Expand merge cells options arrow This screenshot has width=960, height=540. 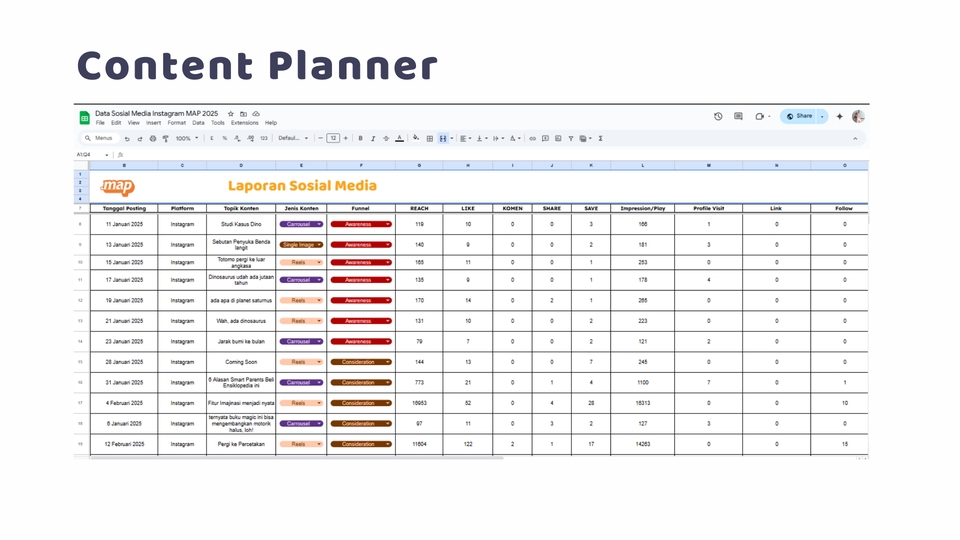[x=452, y=138]
